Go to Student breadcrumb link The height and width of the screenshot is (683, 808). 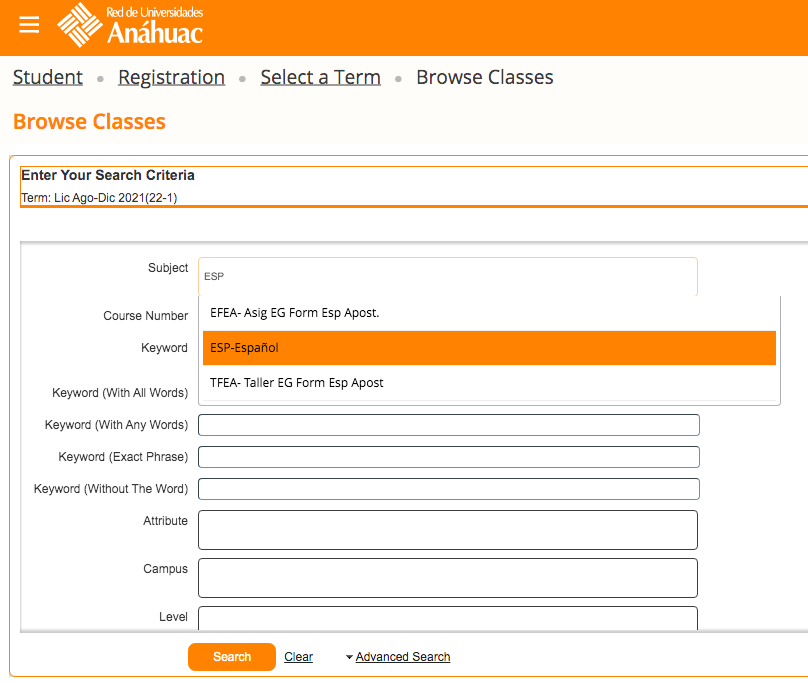pyautogui.click(x=48, y=77)
